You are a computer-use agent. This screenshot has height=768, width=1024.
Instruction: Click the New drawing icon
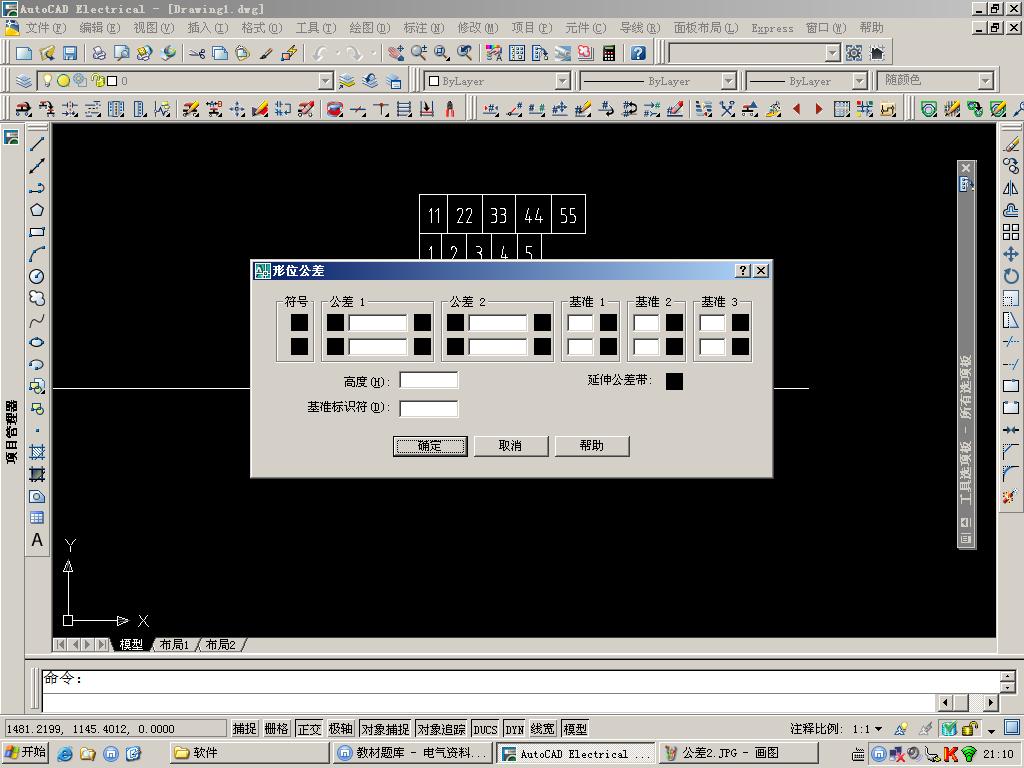click(x=24, y=54)
